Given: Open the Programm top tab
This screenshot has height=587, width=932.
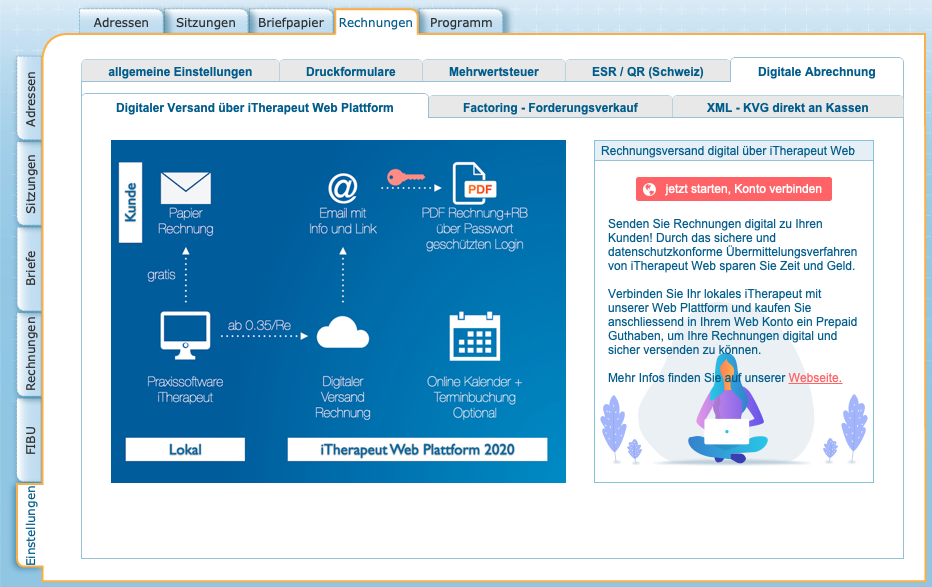Looking at the screenshot, I should click(x=461, y=23).
